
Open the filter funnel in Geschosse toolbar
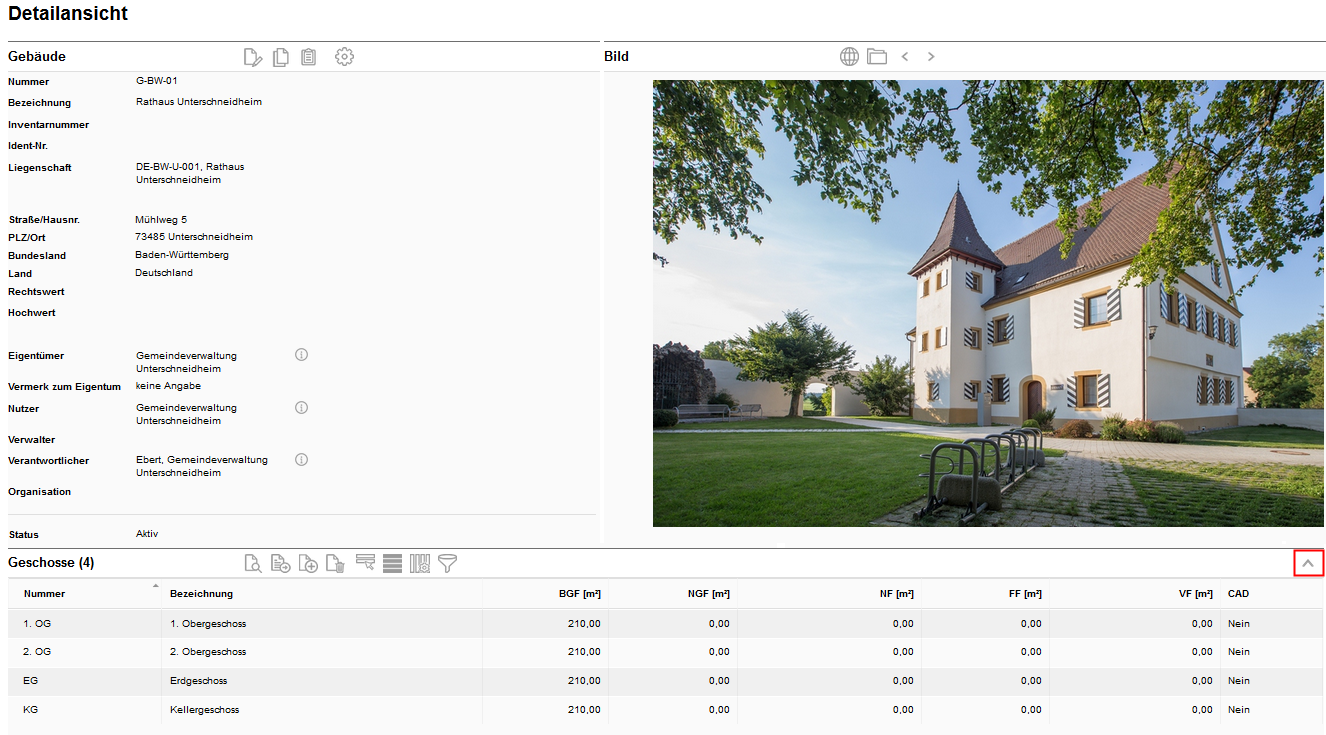(x=447, y=564)
